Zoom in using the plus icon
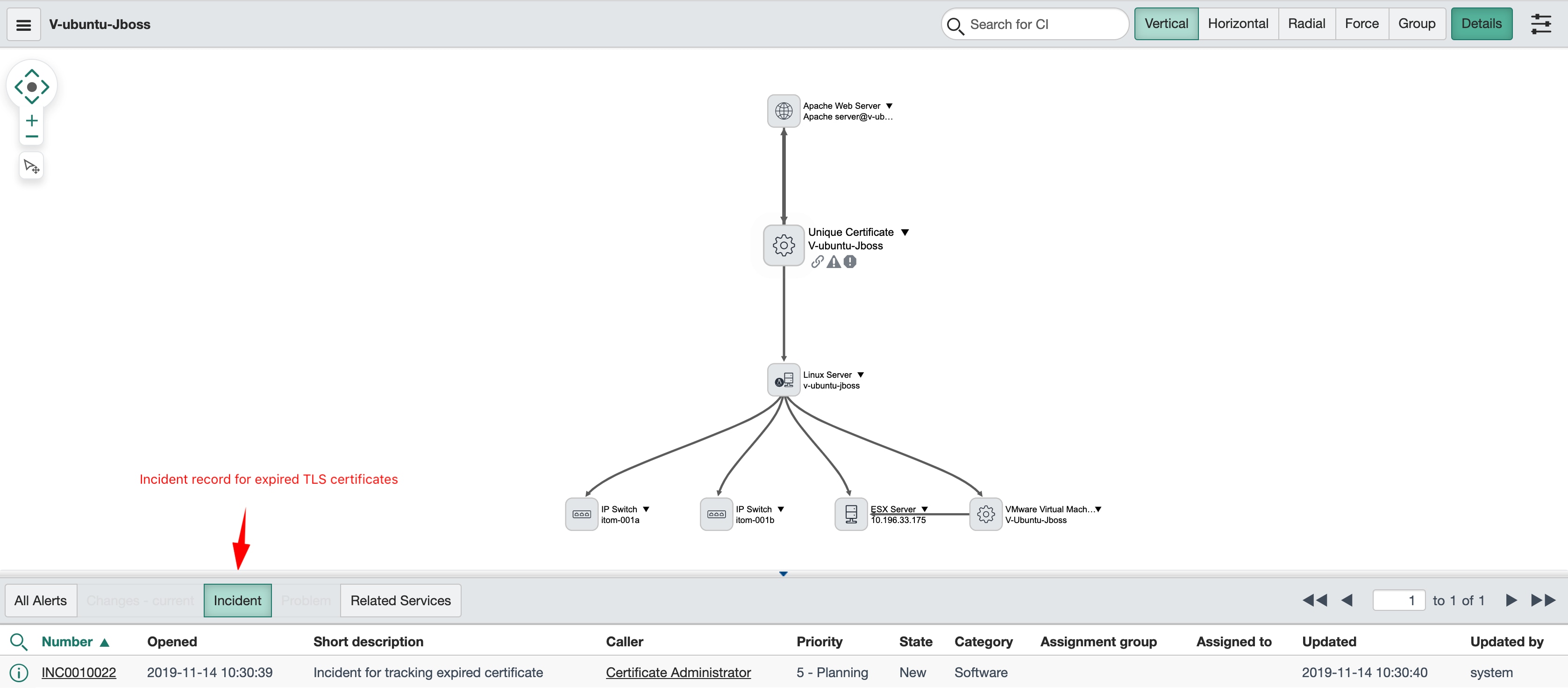 [x=31, y=121]
